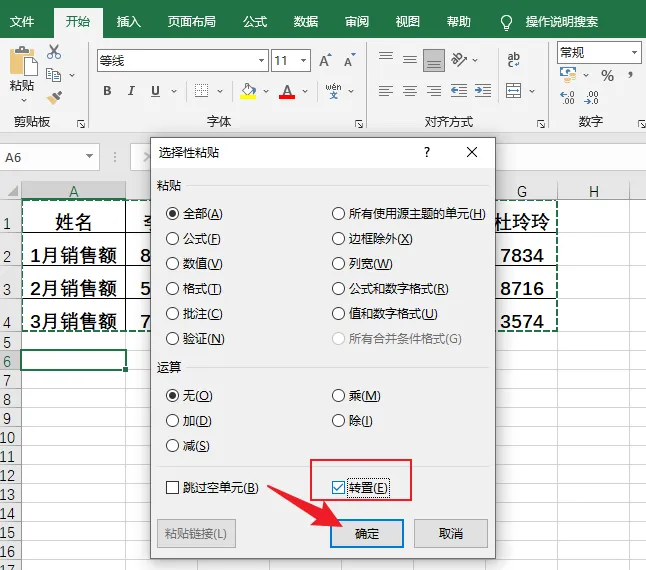The width and height of the screenshot is (646, 570).
Task: Switch to the 数据 tab
Action: point(306,21)
